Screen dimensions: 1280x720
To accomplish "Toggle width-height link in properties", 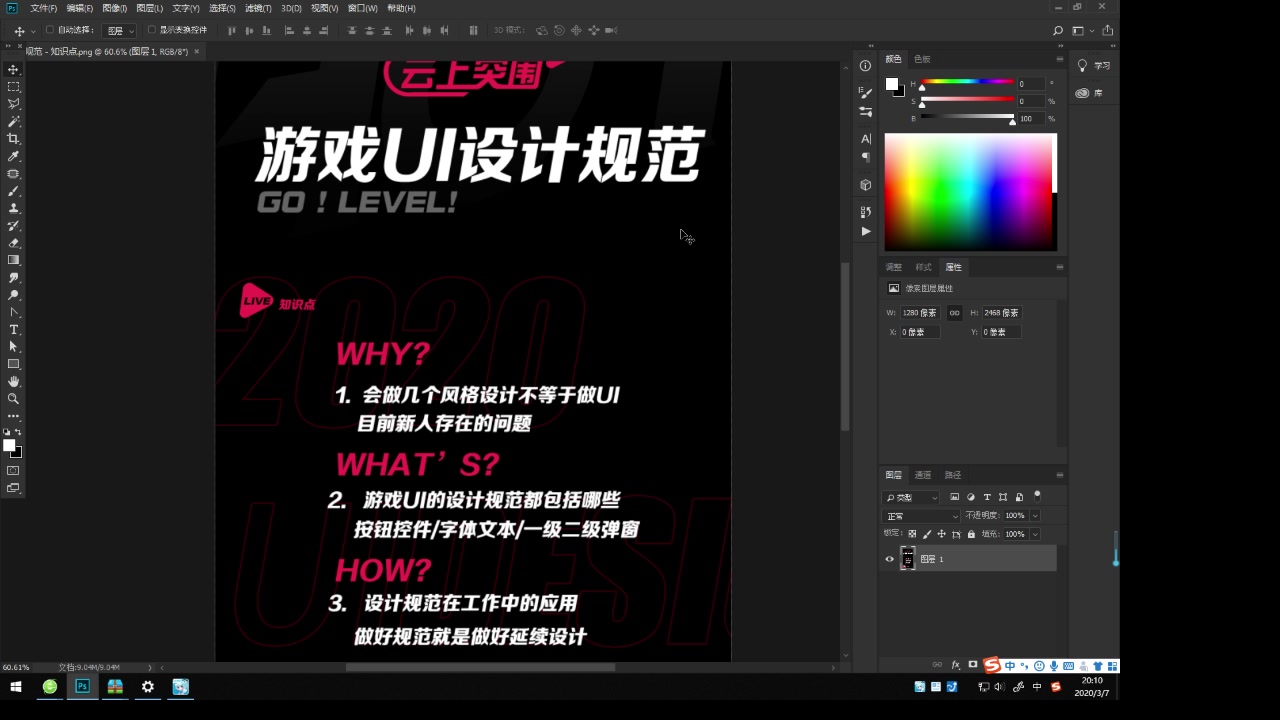I will click(954, 313).
